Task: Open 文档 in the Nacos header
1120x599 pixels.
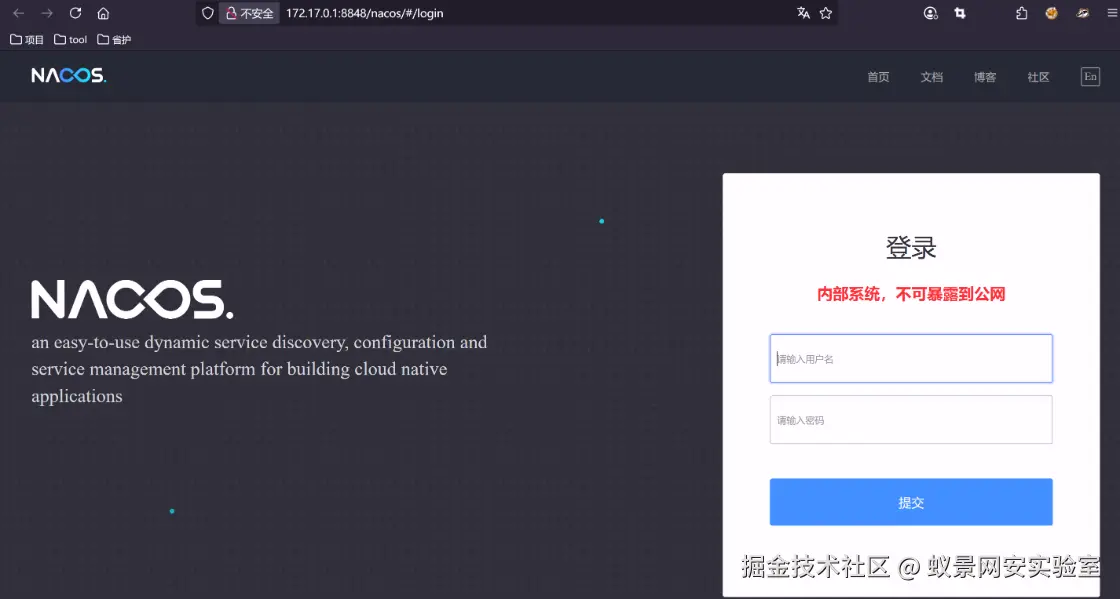Action: coord(931,77)
